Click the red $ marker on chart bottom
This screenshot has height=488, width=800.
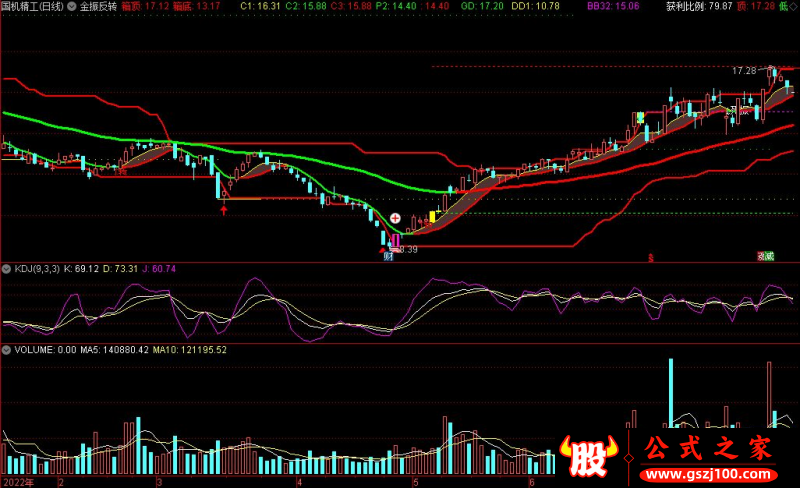(651, 258)
